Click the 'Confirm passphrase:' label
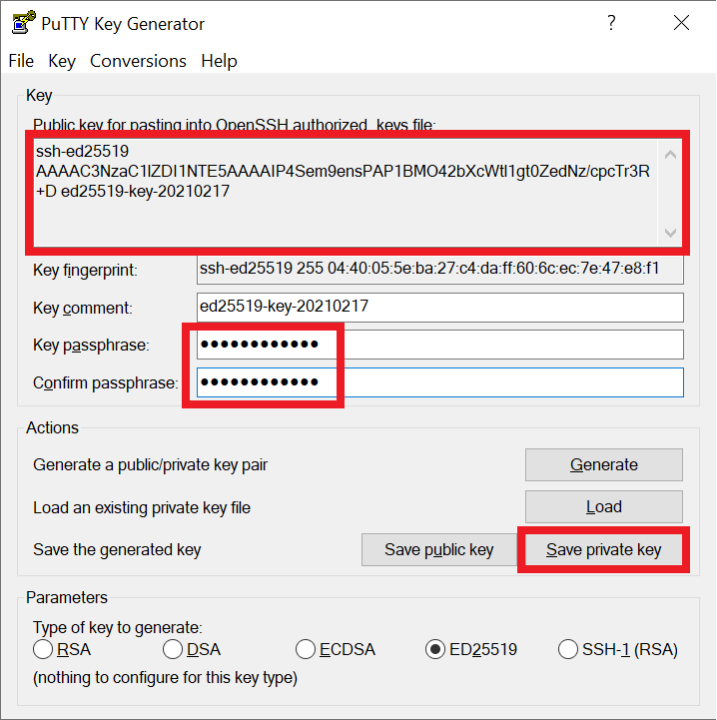 tap(105, 382)
